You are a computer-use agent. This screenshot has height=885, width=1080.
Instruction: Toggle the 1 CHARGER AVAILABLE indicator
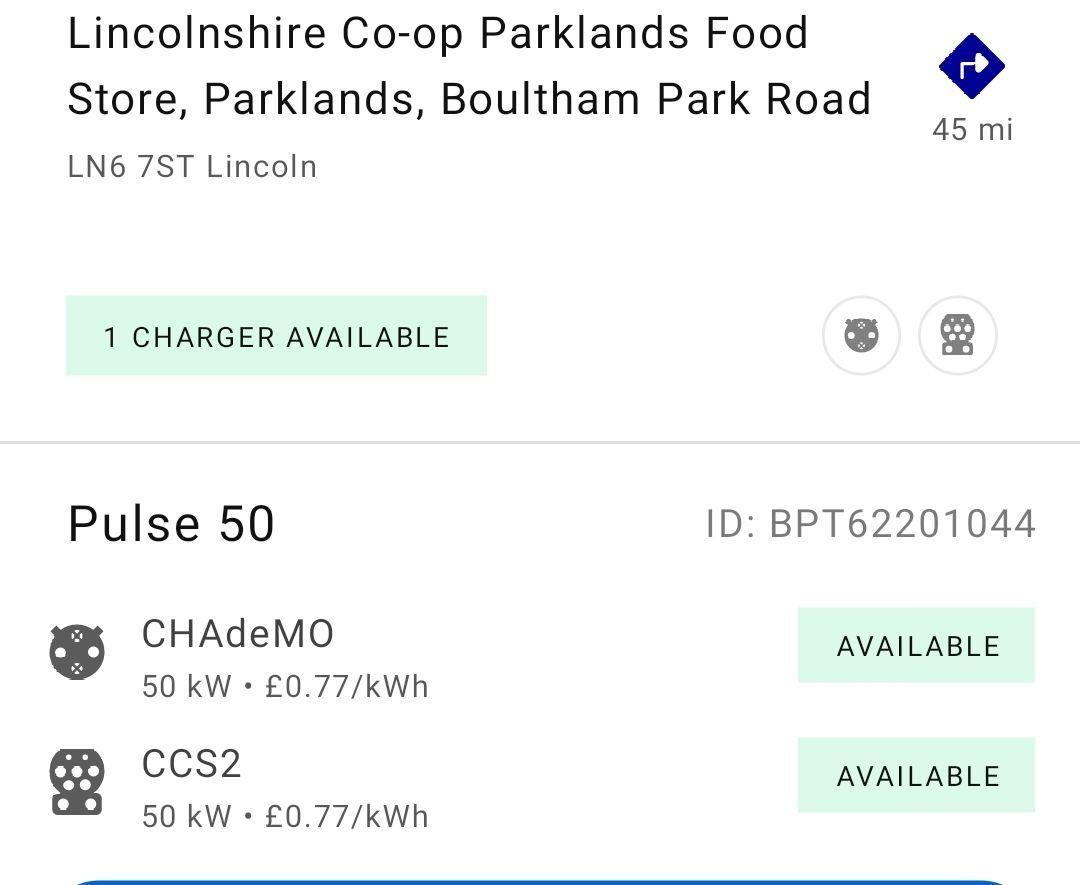coord(276,337)
